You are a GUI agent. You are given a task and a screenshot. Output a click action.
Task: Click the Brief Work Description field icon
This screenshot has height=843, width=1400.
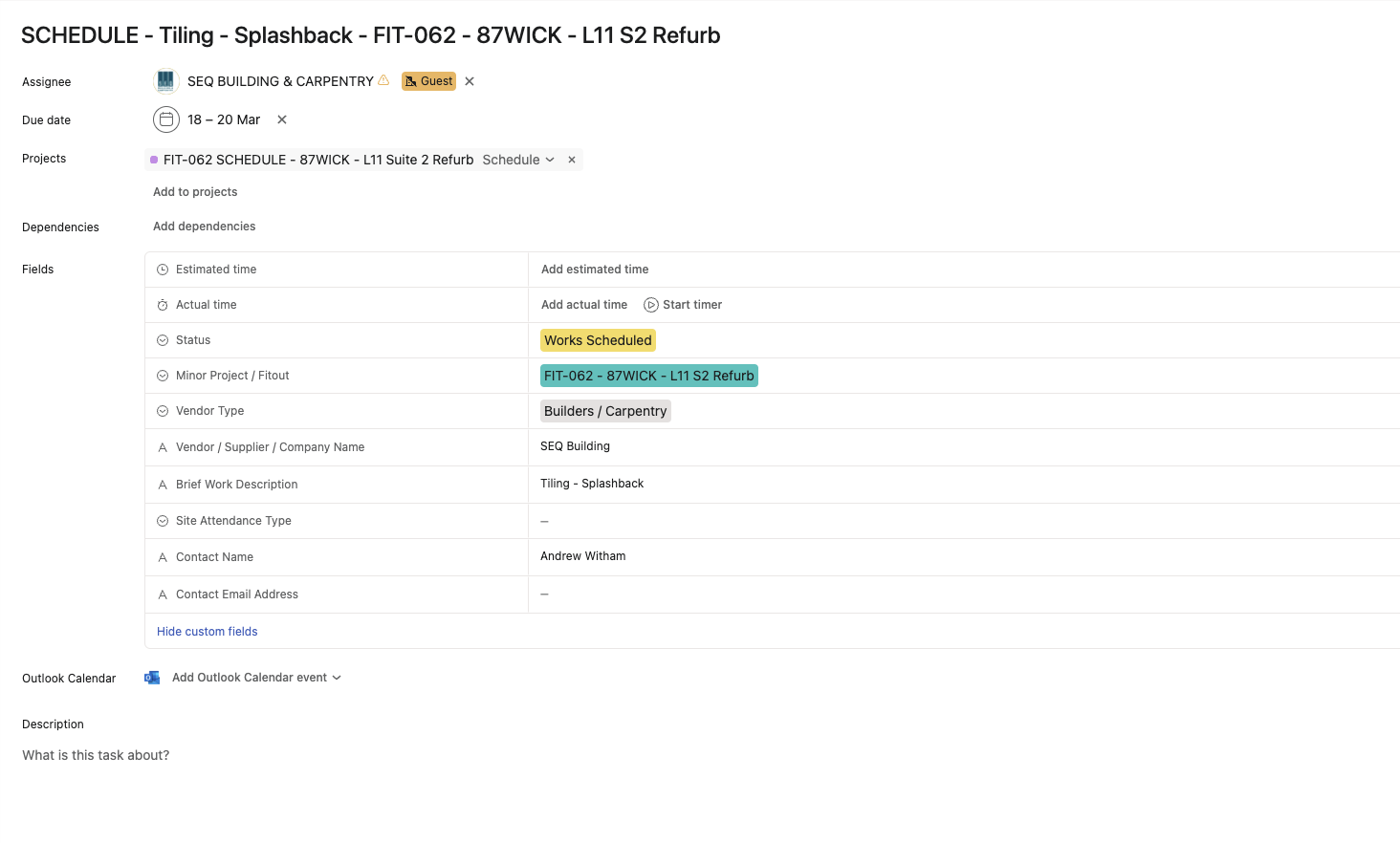point(163,485)
